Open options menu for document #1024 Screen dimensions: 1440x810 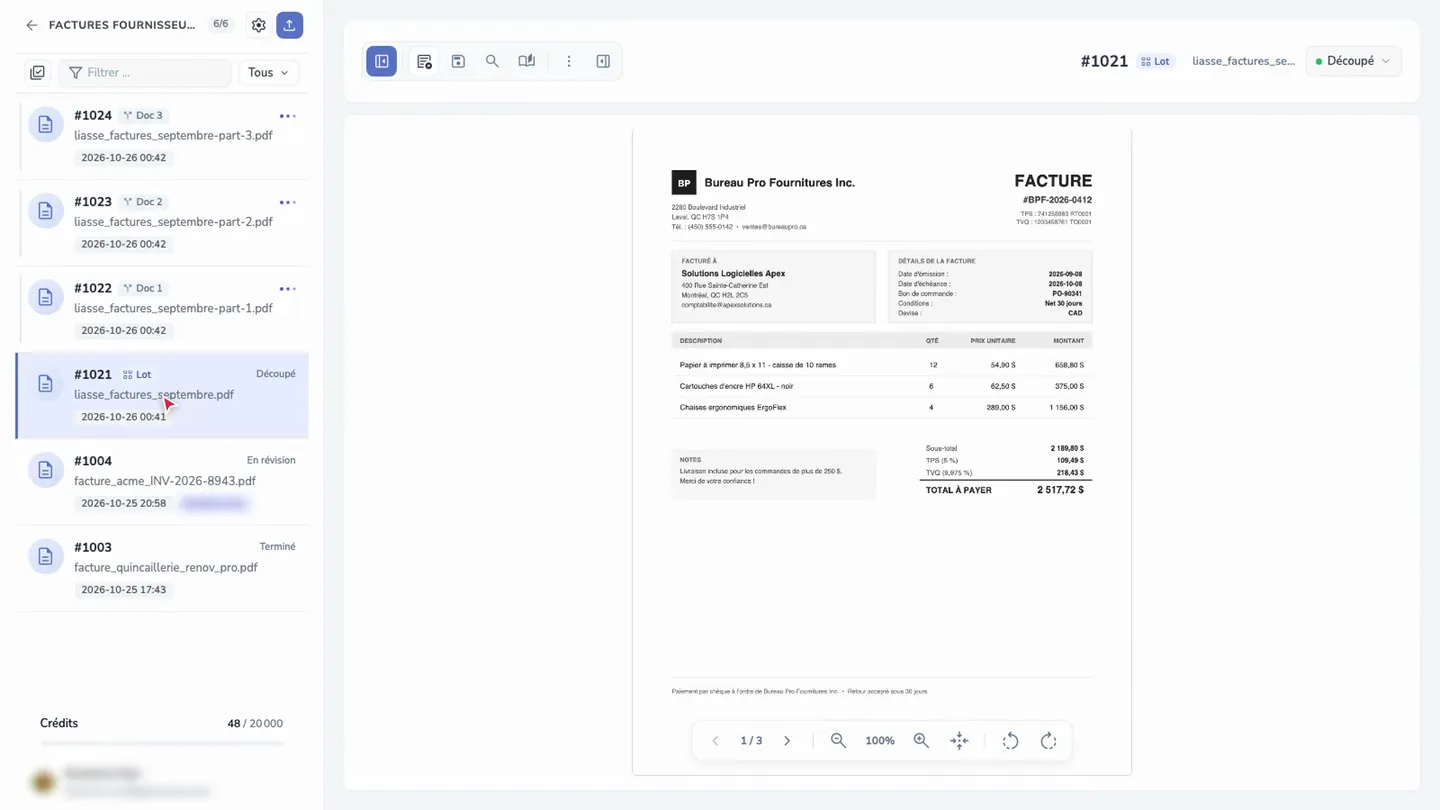[288, 116]
